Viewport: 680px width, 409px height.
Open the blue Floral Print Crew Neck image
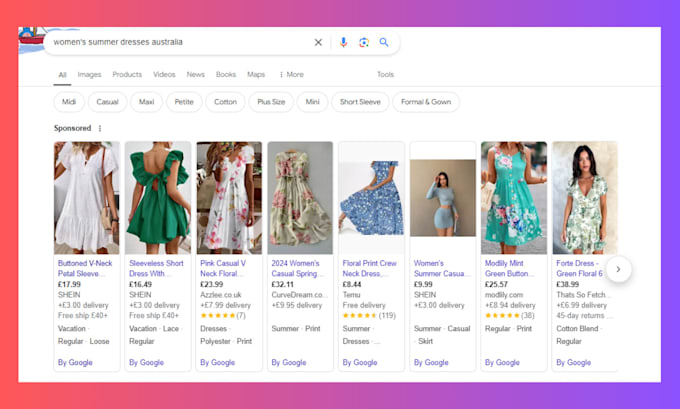(x=371, y=198)
